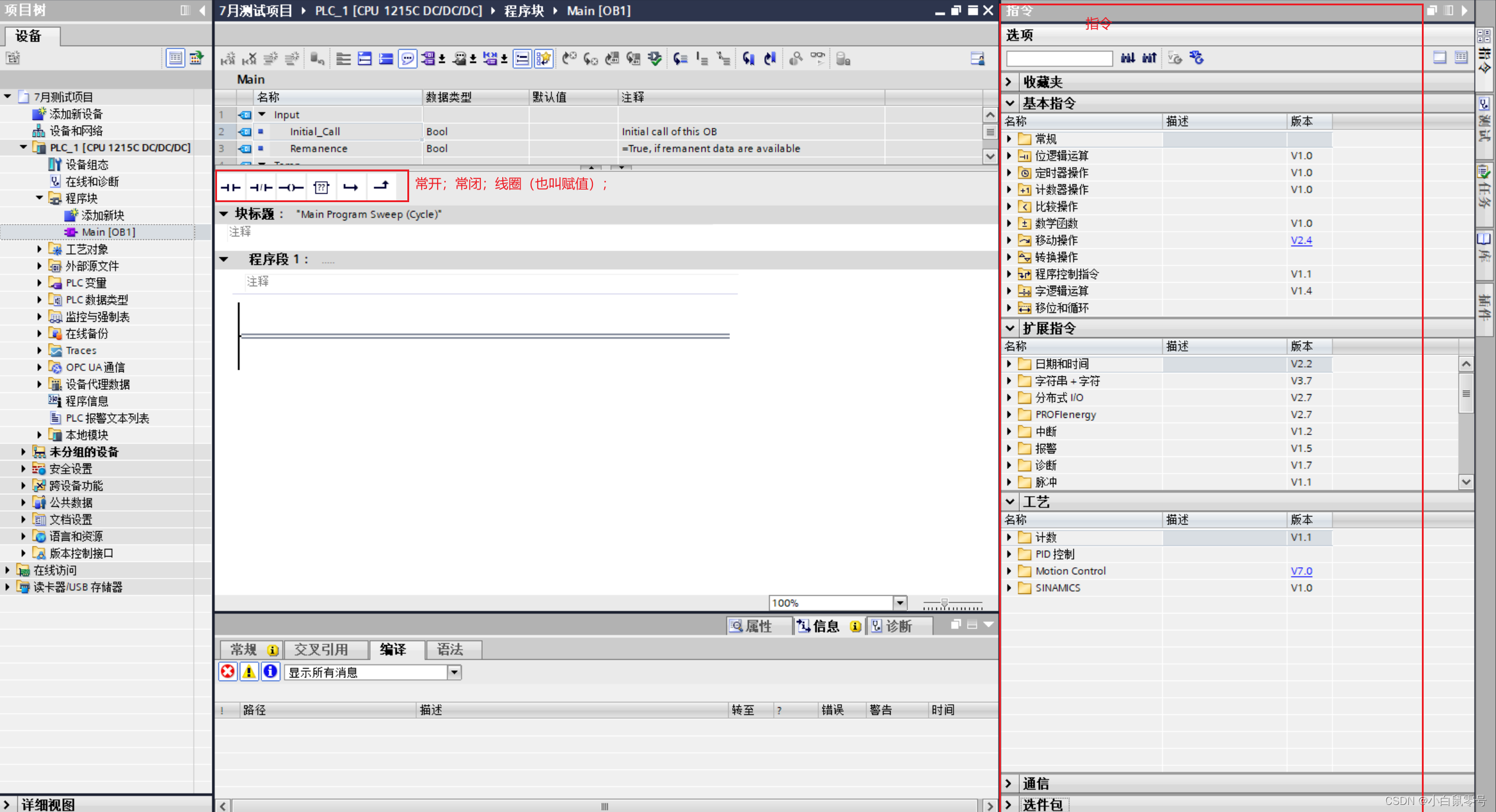1496x812 pixels.
Task: Click the red error filter icon
Action: click(228, 672)
